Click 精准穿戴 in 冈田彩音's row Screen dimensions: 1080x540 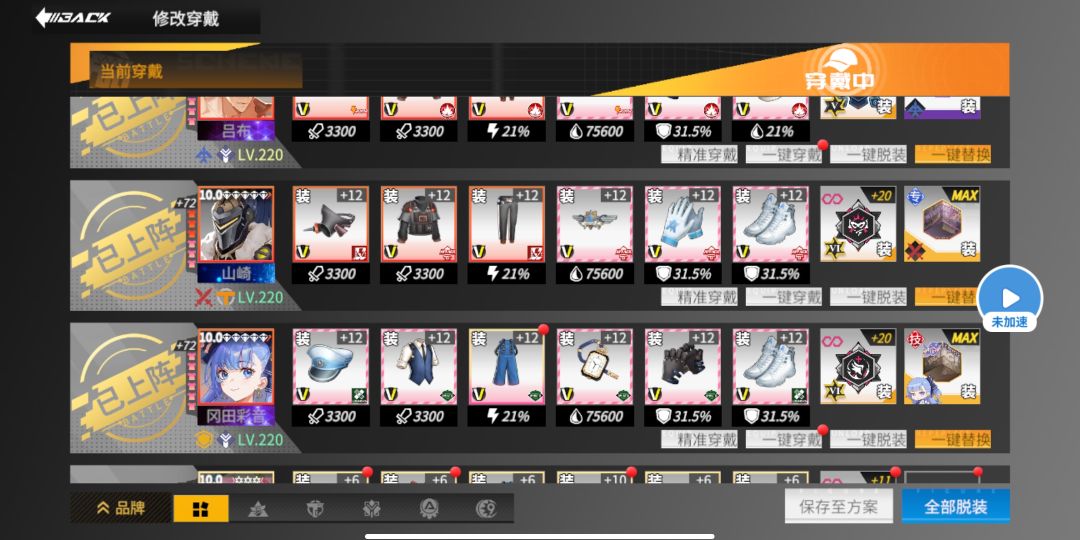click(x=699, y=439)
